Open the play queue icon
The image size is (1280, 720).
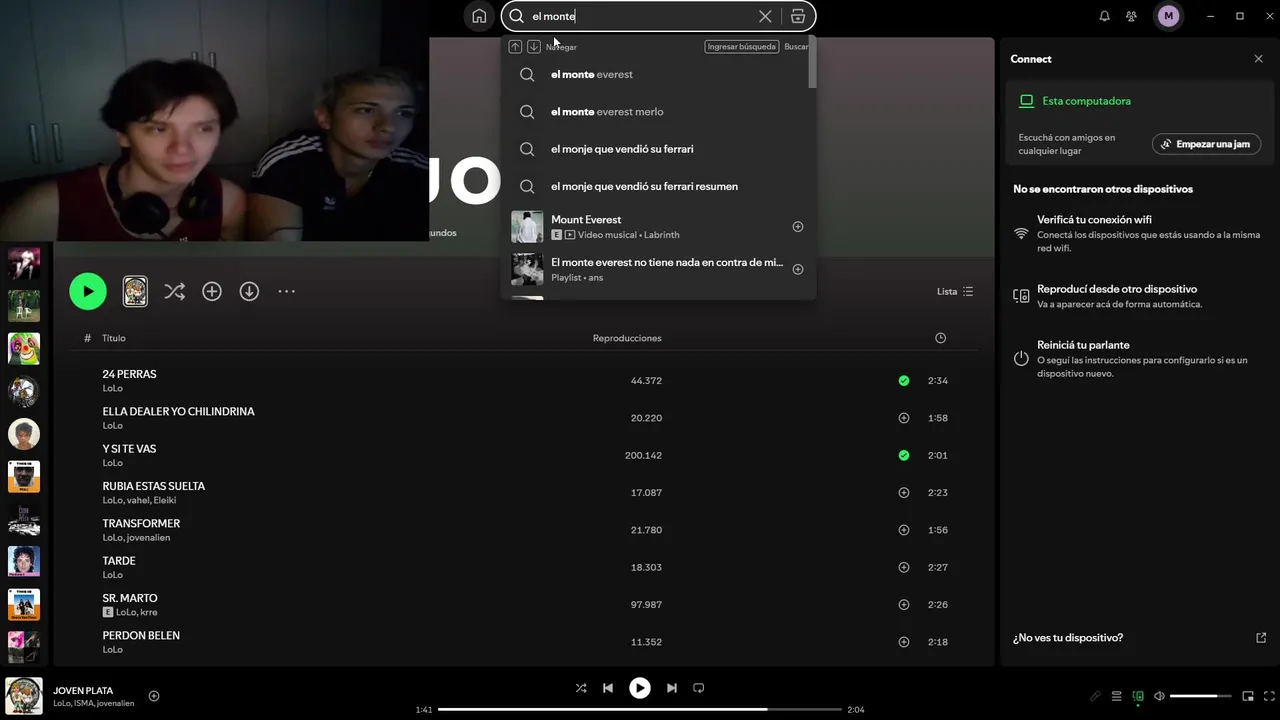pyautogui.click(x=1117, y=696)
